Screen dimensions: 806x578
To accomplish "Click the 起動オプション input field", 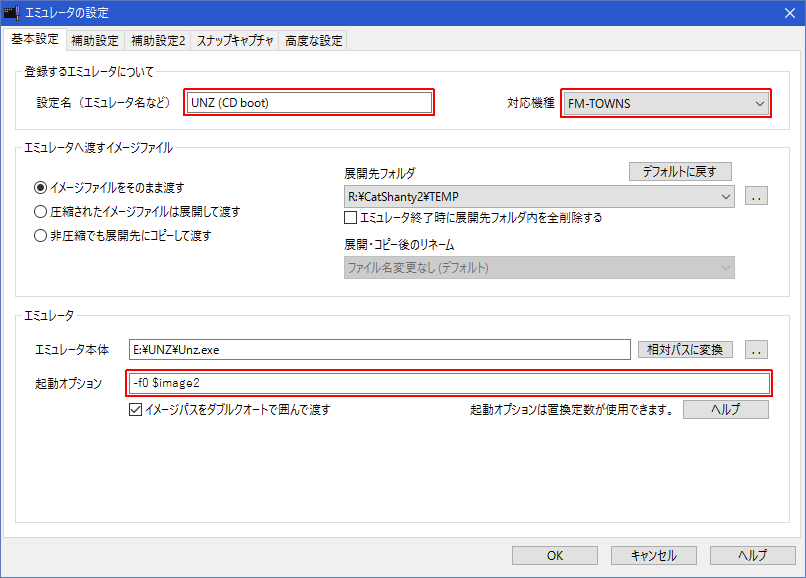I will 448,383.
